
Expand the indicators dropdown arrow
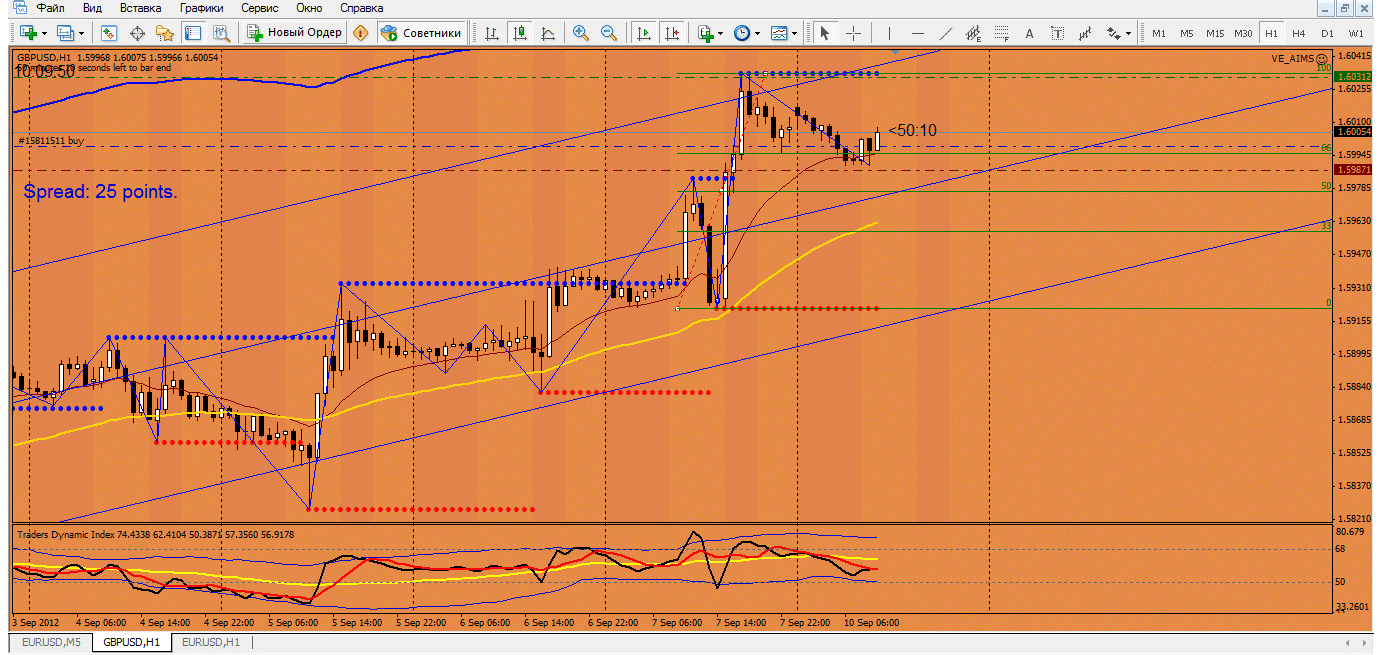coord(721,33)
